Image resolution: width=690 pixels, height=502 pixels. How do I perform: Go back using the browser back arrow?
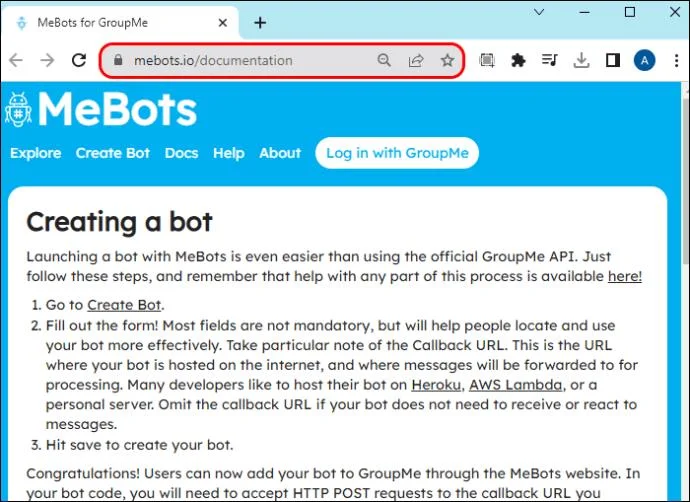[16, 60]
